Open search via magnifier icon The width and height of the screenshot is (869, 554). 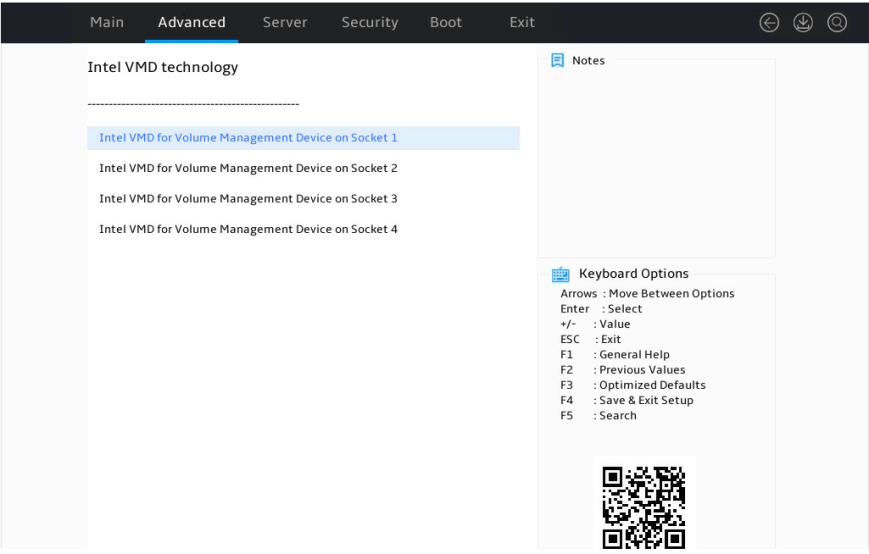[x=836, y=23]
